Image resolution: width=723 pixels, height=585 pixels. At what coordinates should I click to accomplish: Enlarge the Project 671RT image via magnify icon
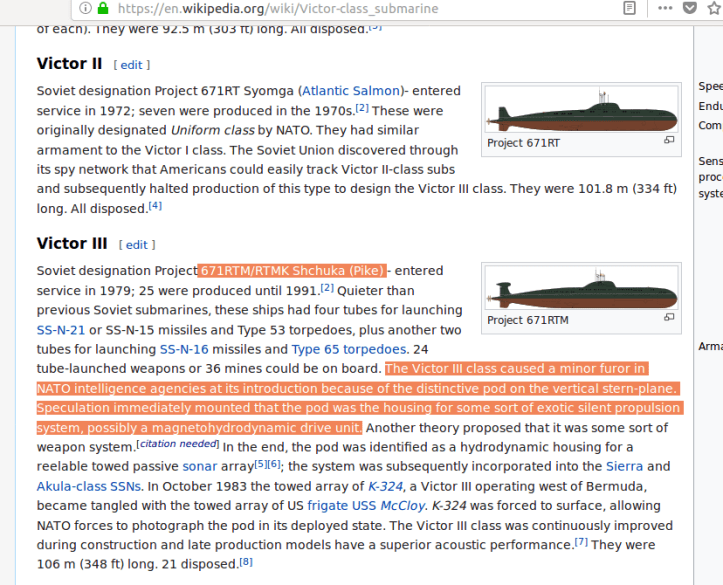pyautogui.click(x=669, y=142)
